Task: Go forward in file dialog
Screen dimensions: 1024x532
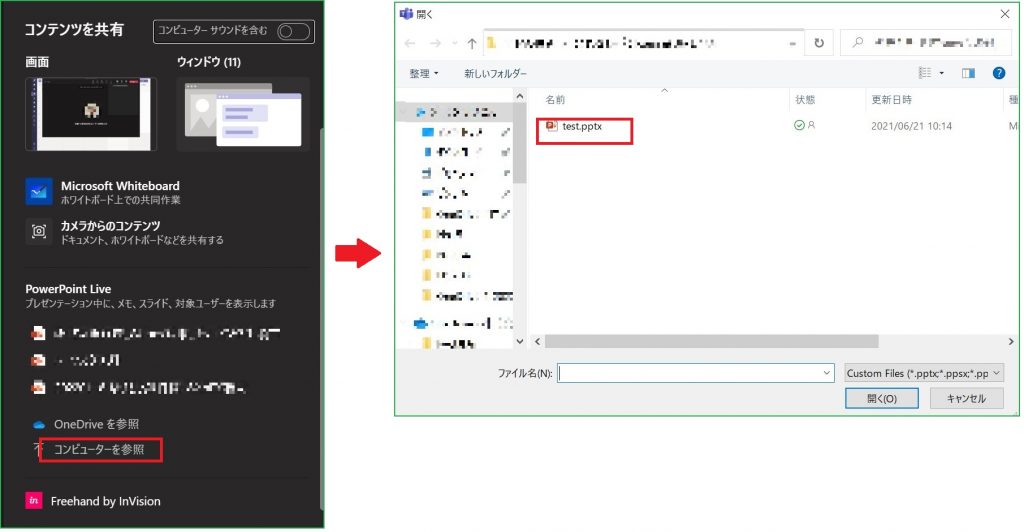Action: (x=435, y=43)
